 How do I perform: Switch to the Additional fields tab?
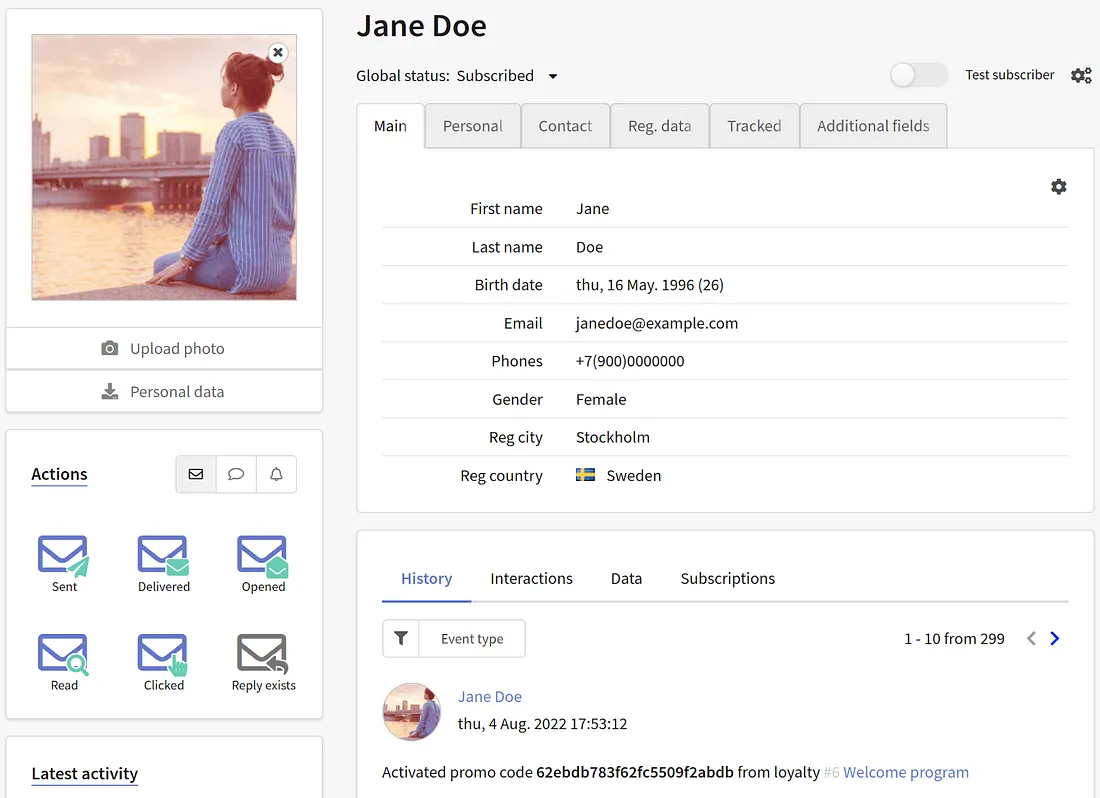[873, 126]
